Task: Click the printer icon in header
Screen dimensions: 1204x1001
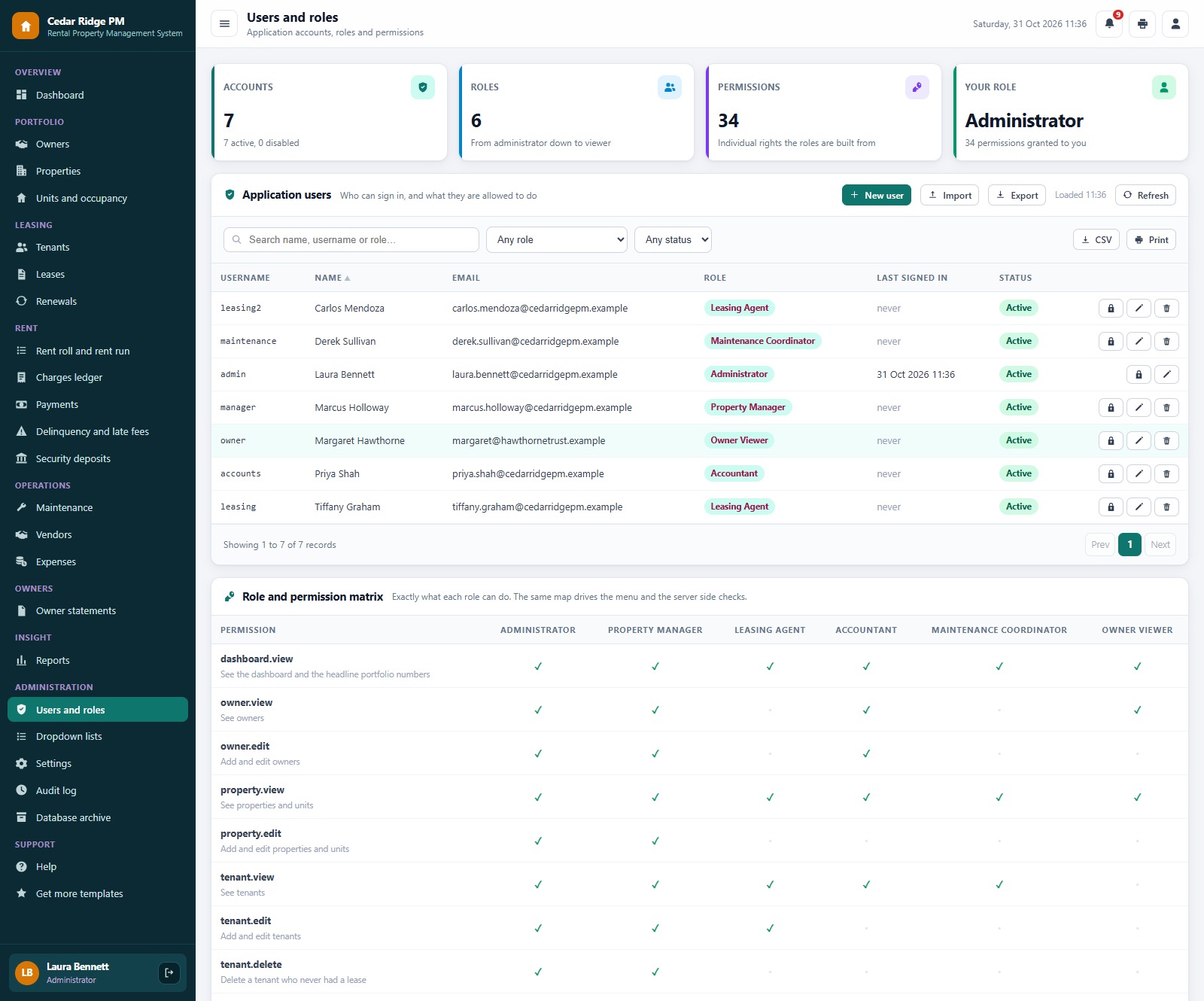Action: pyautogui.click(x=1142, y=24)
